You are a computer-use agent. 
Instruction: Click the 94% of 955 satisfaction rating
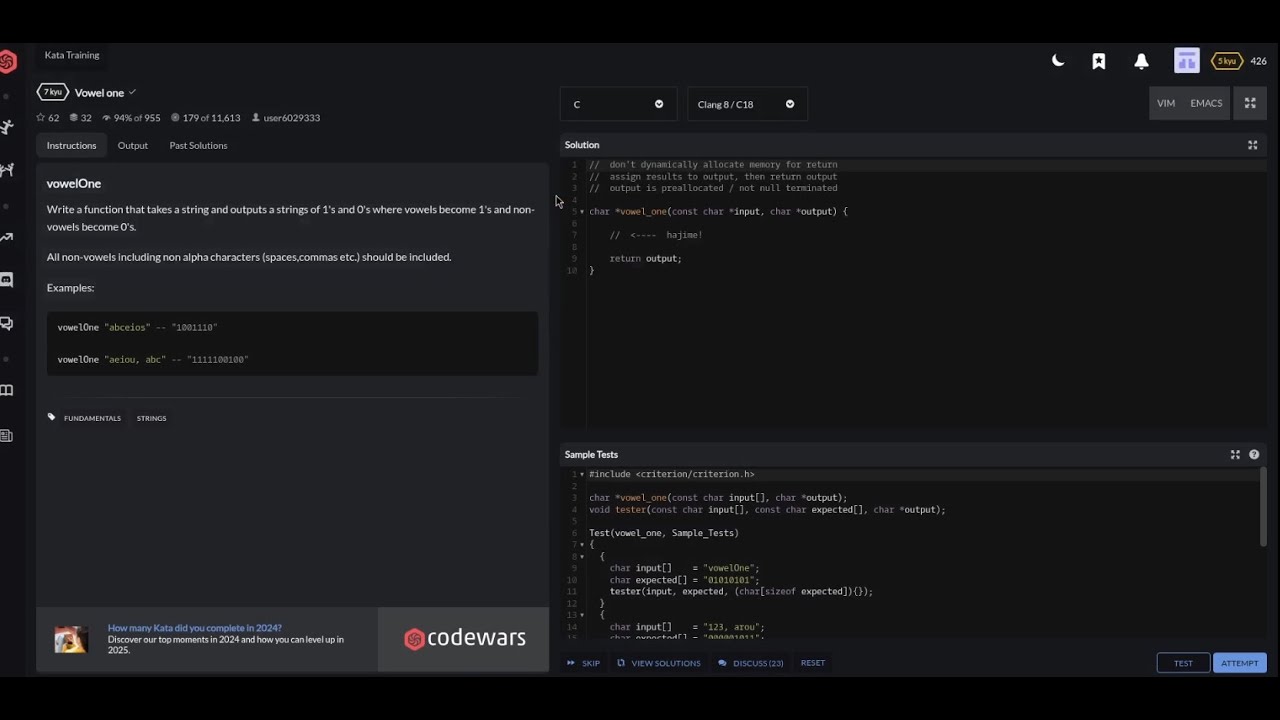pos(131,118)
